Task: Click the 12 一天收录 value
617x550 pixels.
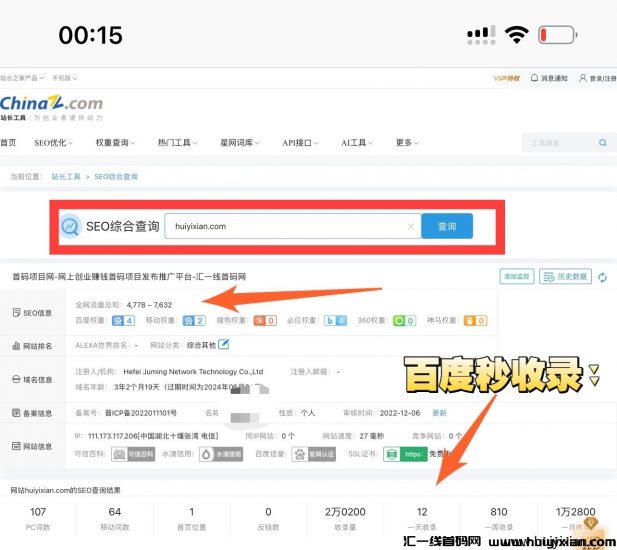Action: pyautogui.click(x=422, y=512)
